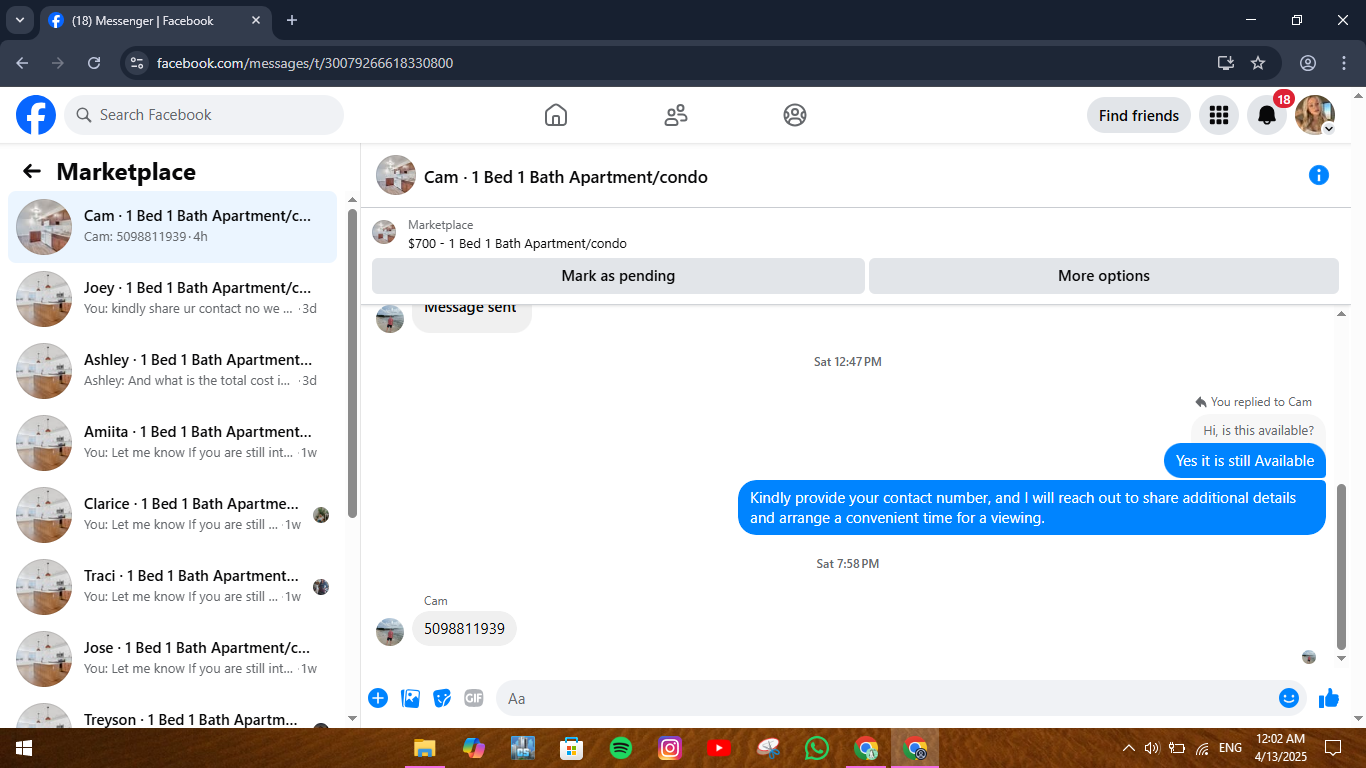The width and height of the screenshot is (1366, 768).
Task: Click the volume speaker icon in system tray
Action: coord(1151,748)
